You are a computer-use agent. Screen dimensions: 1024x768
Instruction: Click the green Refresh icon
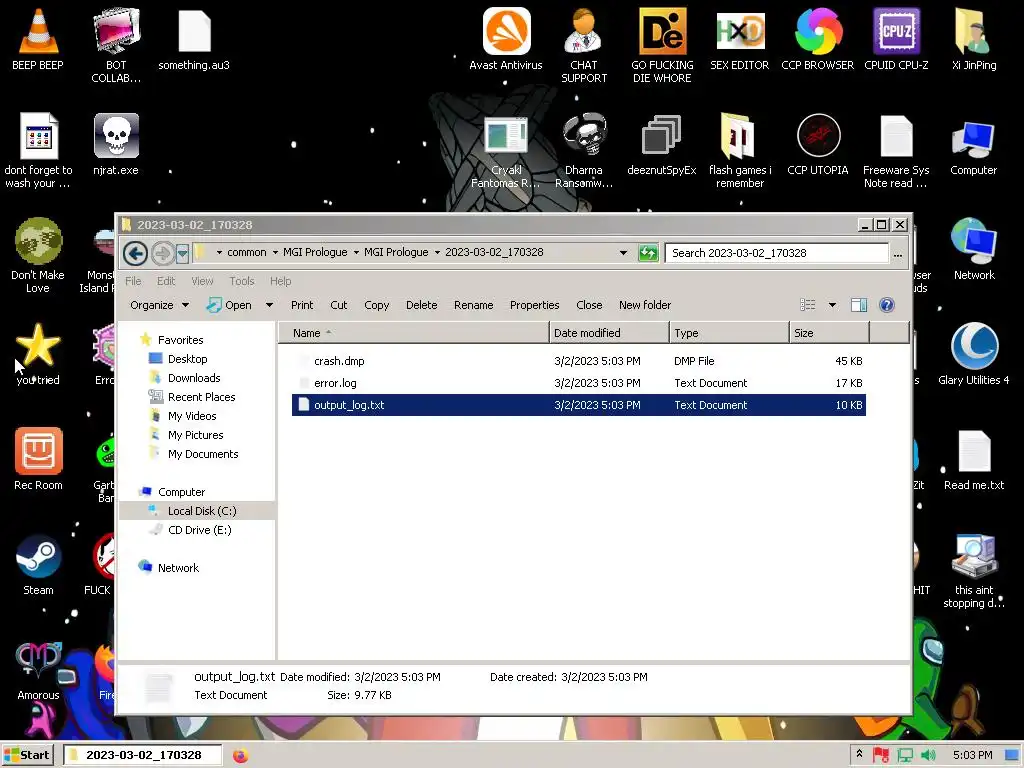click(x=648, y=253)
